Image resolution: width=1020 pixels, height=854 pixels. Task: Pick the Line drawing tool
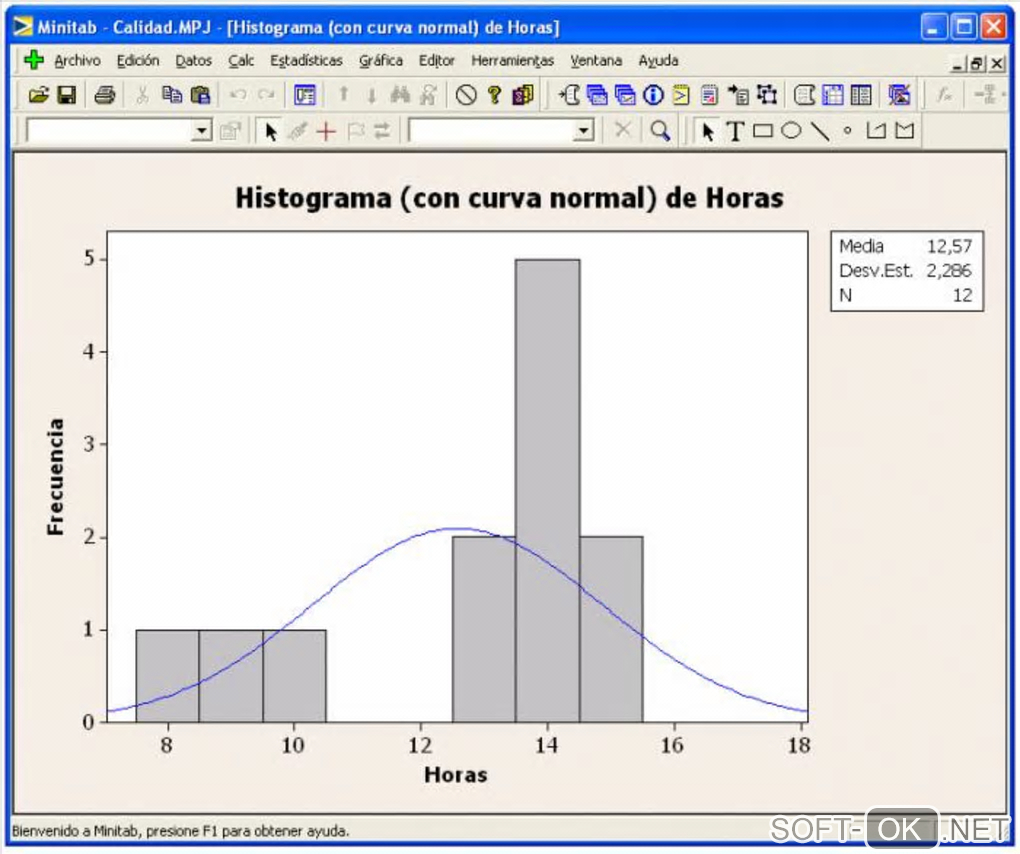tap(820, 131)
